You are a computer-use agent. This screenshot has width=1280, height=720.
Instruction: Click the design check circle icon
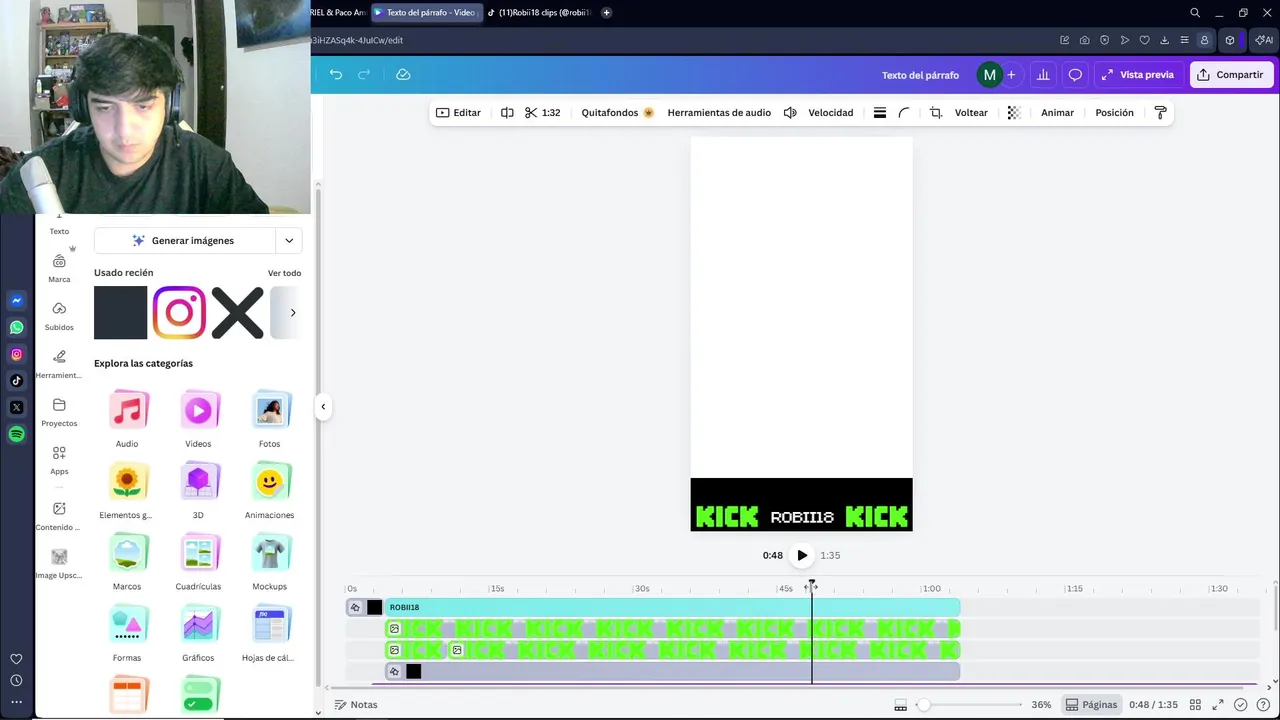click(1241, 705)
